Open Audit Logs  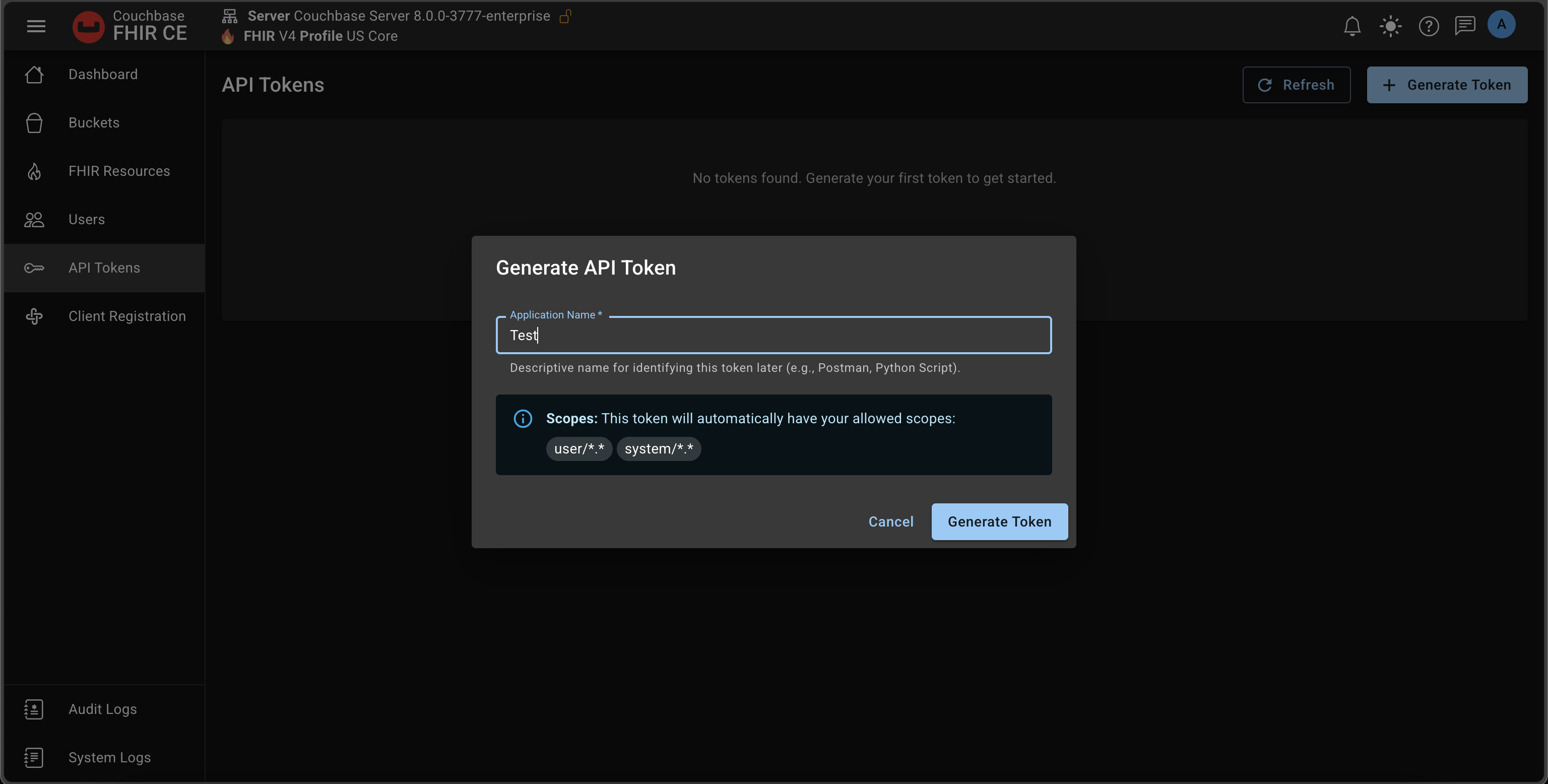point(103,709)
